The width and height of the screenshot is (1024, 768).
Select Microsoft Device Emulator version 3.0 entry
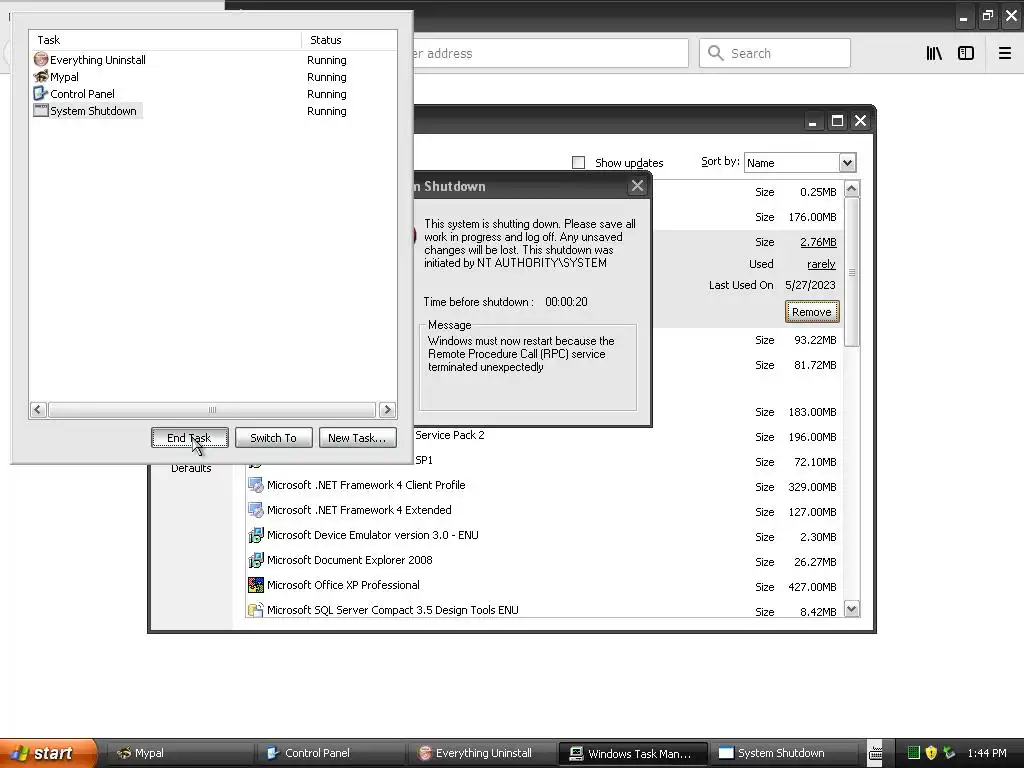point(372,535)
